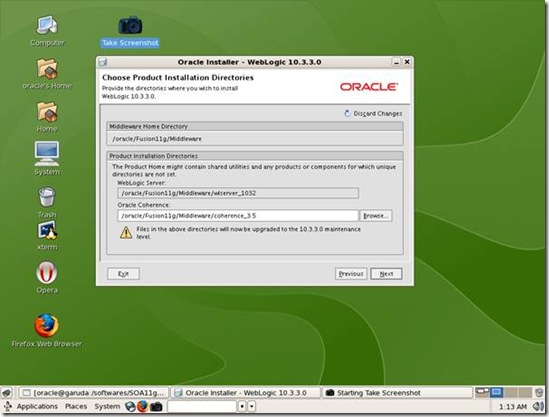549x417 pixels.
Task: Click the WebLogic Server directory field
Action: [238, 193]
